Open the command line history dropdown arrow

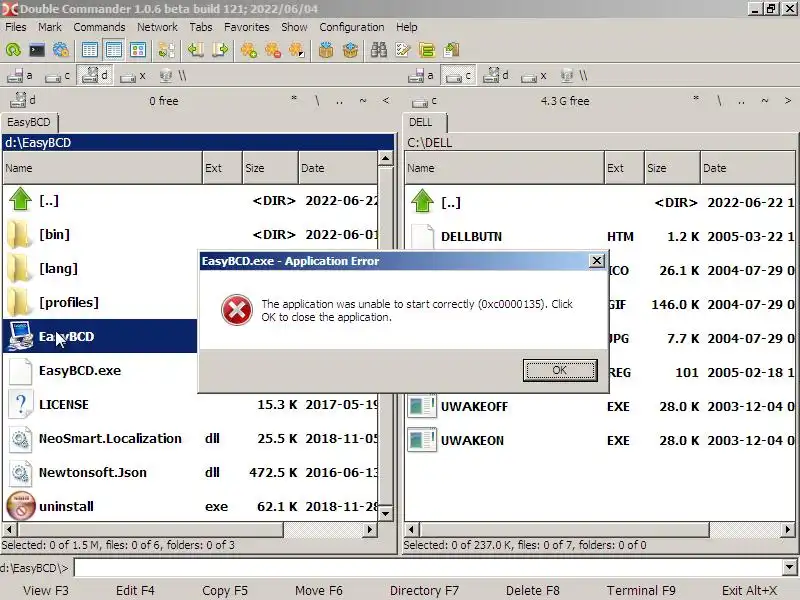(789, 567)
